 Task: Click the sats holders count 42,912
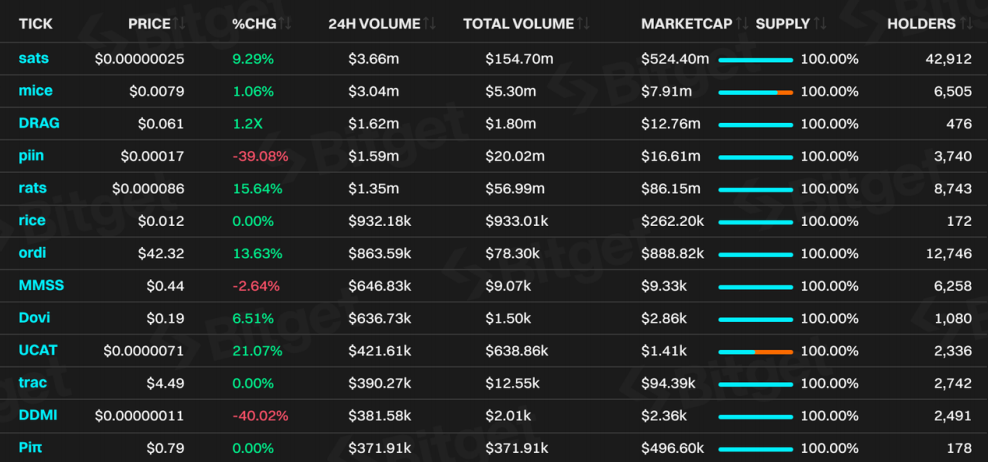tap(948, 59)
